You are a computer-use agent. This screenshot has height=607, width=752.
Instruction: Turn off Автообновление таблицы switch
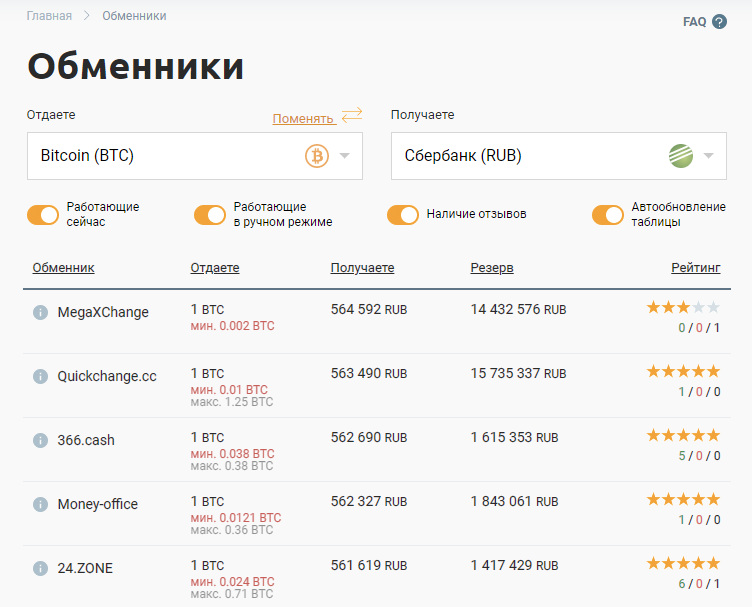point(608,215)
